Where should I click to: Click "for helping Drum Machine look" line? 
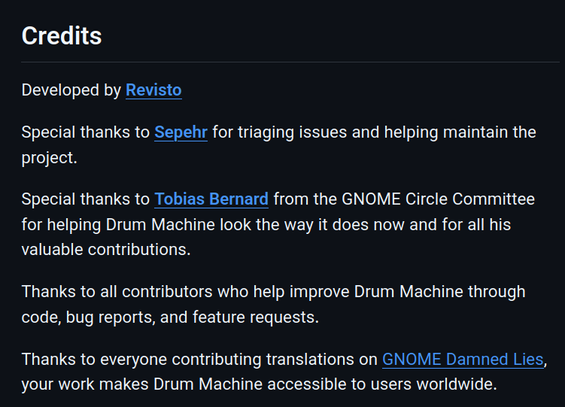136,225
